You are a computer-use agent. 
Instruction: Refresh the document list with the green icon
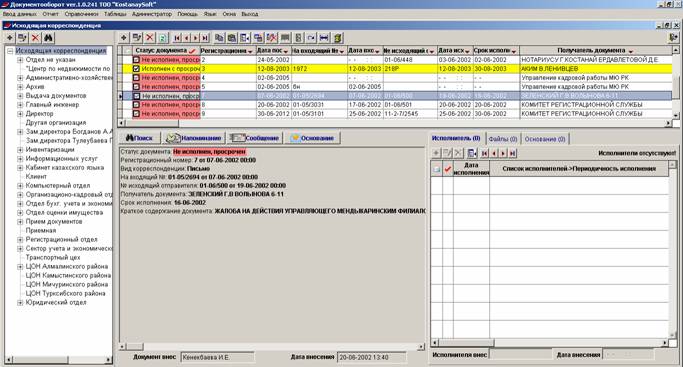162,38
